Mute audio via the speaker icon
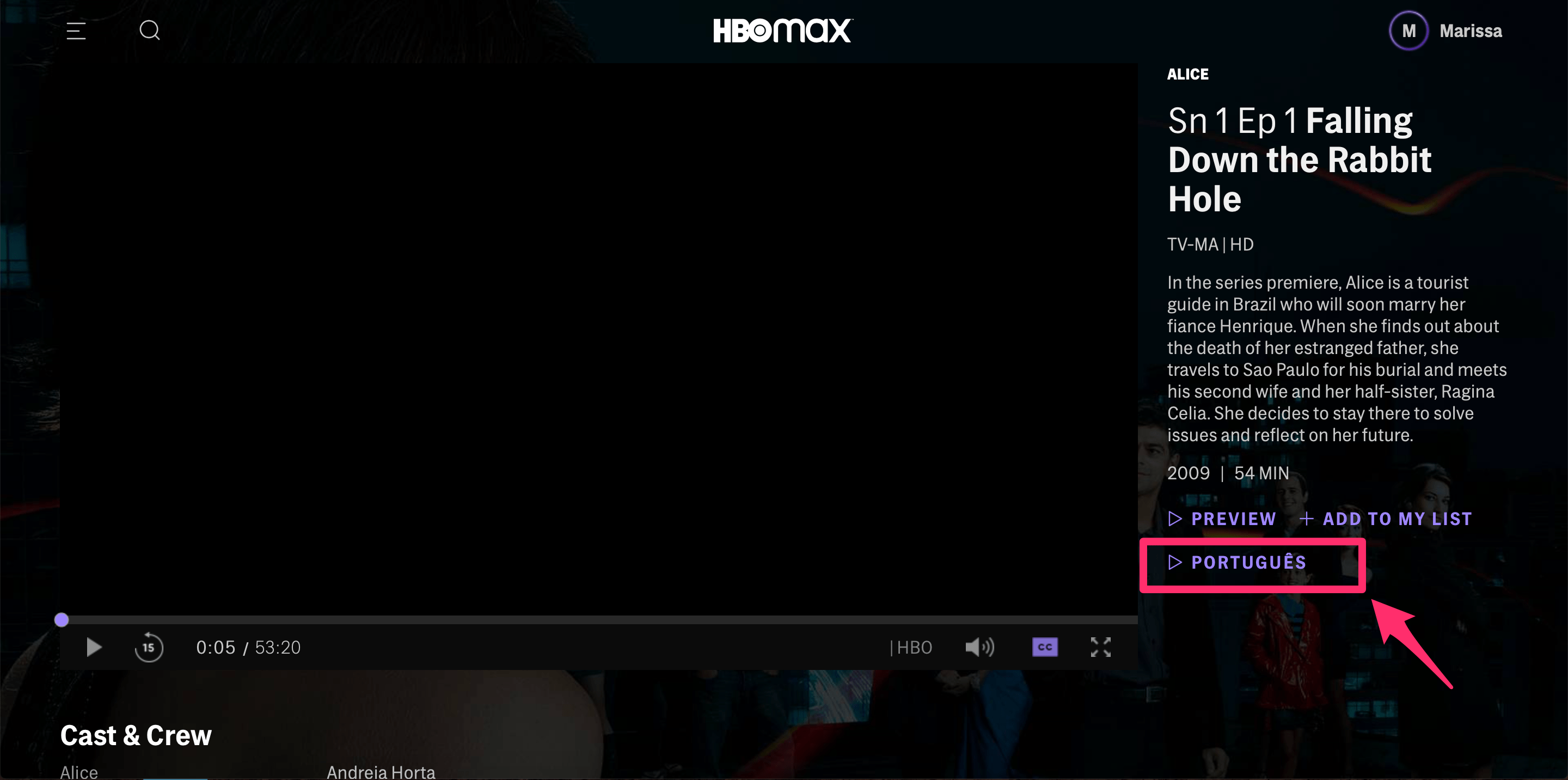Image resolution: width=1568 pixels, height=780 pixels. click(979, 647)
